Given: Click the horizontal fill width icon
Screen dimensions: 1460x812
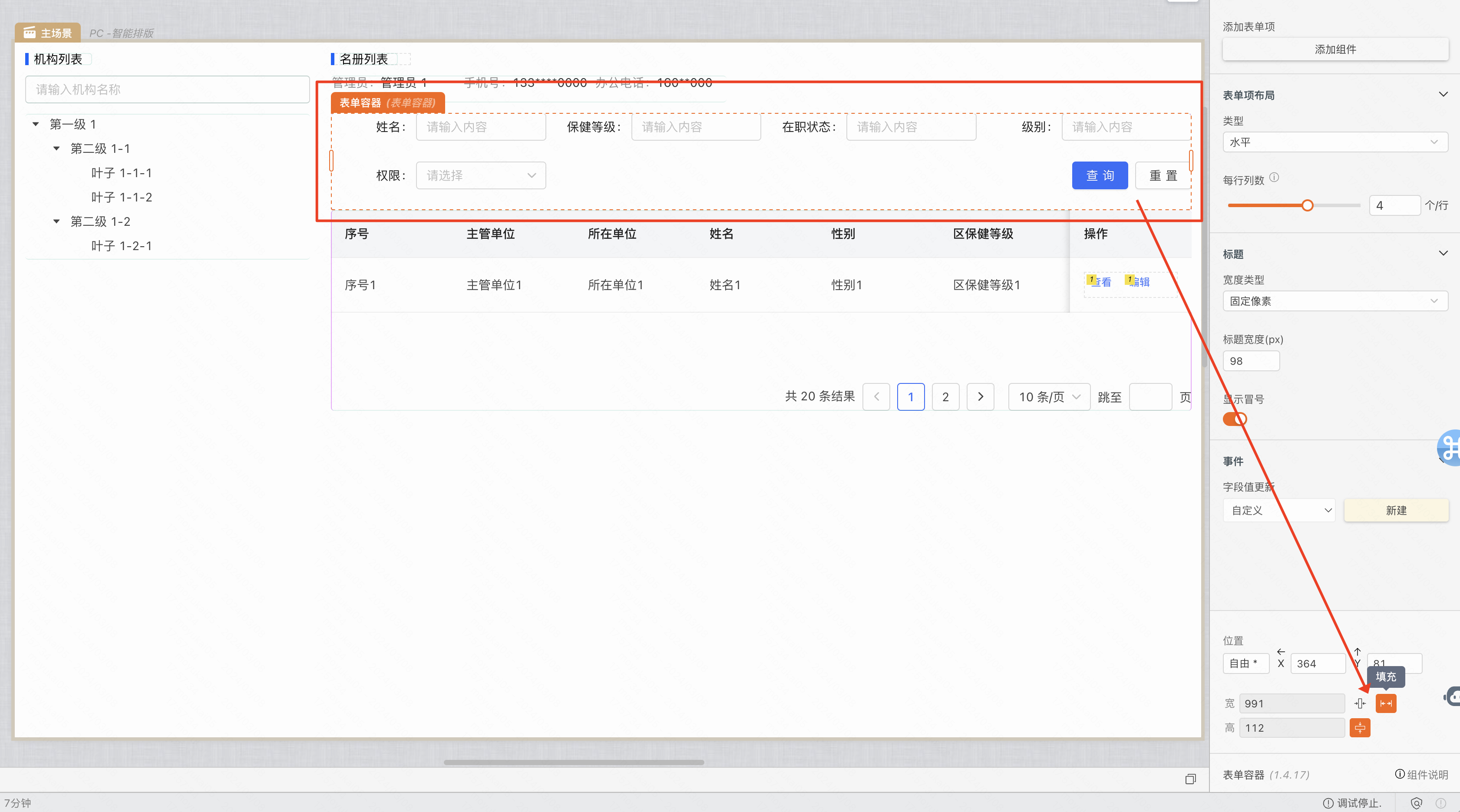Looking at the screenshot, I should [1386, 703].
